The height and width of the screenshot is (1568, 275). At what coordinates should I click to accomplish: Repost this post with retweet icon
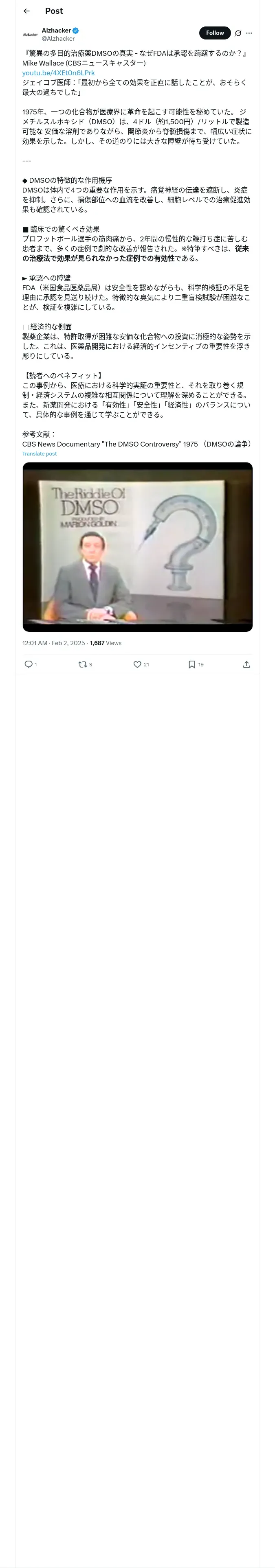[82, 664]
